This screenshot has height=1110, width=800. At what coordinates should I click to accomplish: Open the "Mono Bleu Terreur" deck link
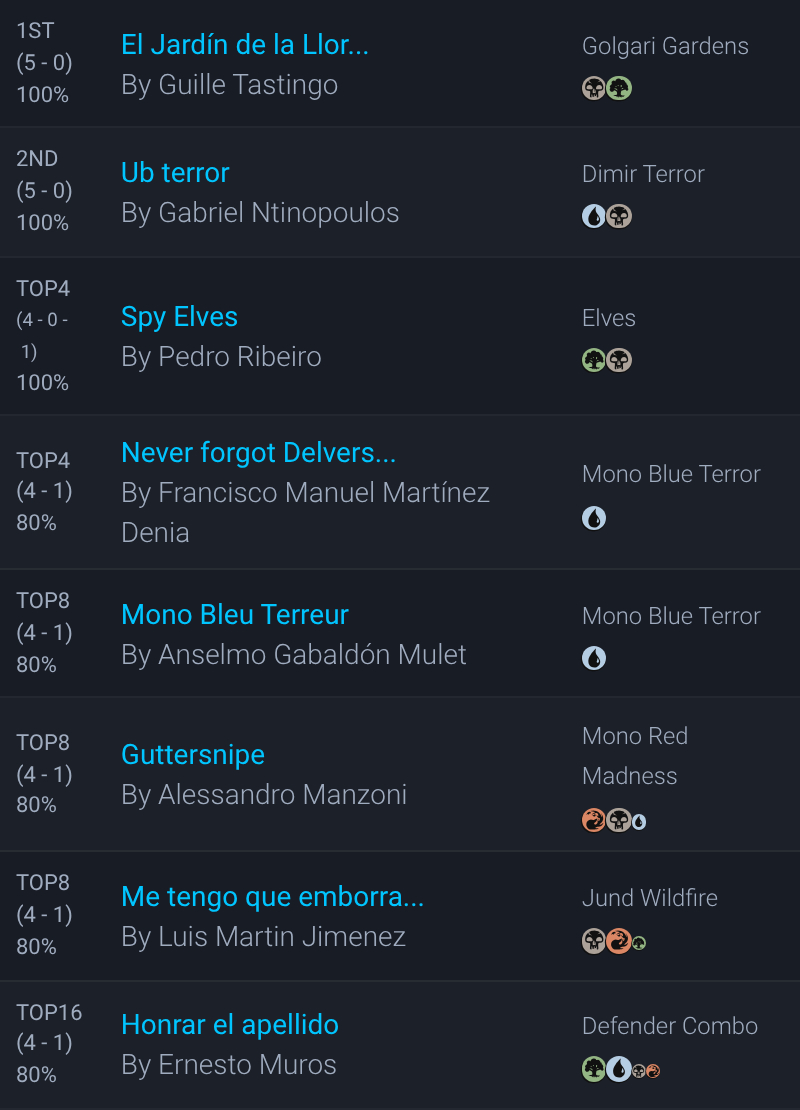pyautogui.click(x=235, y=615)
